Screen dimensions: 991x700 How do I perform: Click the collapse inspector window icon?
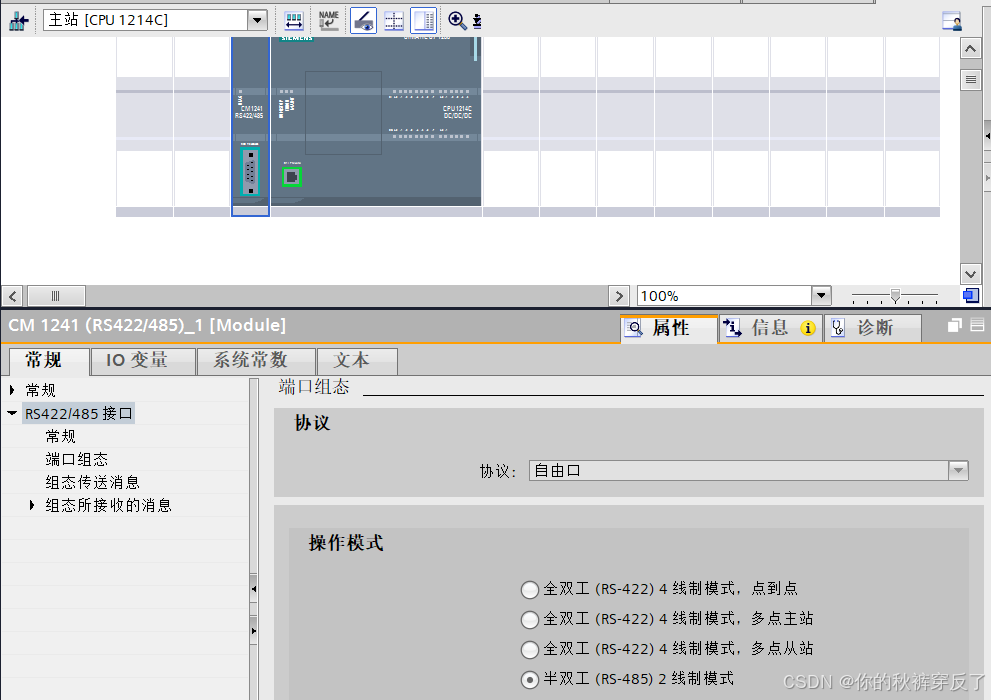pos(977,325)
